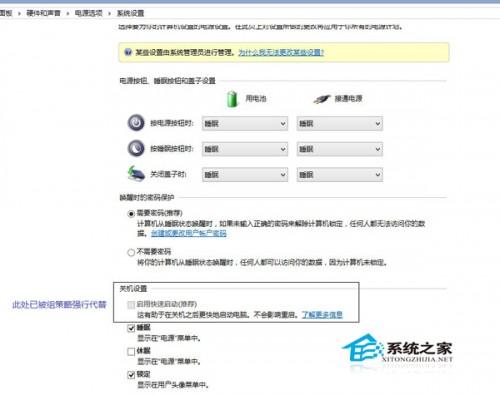This screenshot has height=395, width=500.
Task: Open the 按电源按钮时 dropdown under 接通电源
Action: (340, 124)
